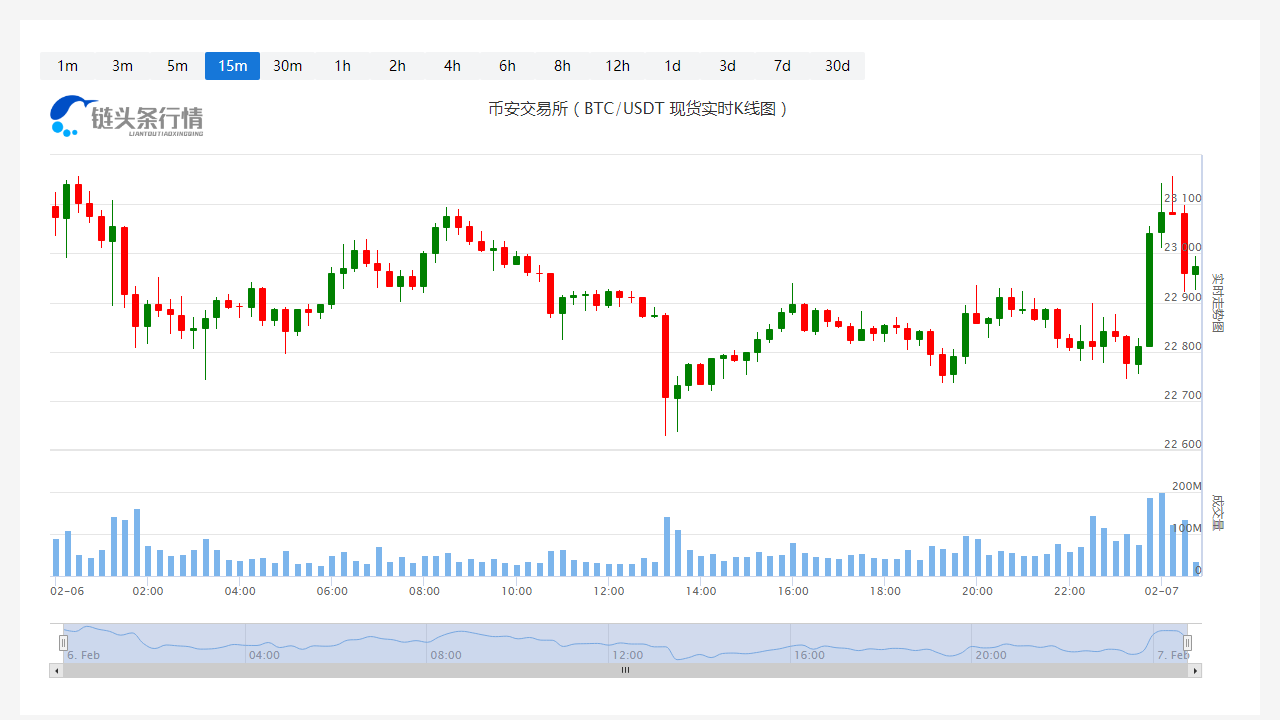Select the 7d timeframe tab

(782, 66)
